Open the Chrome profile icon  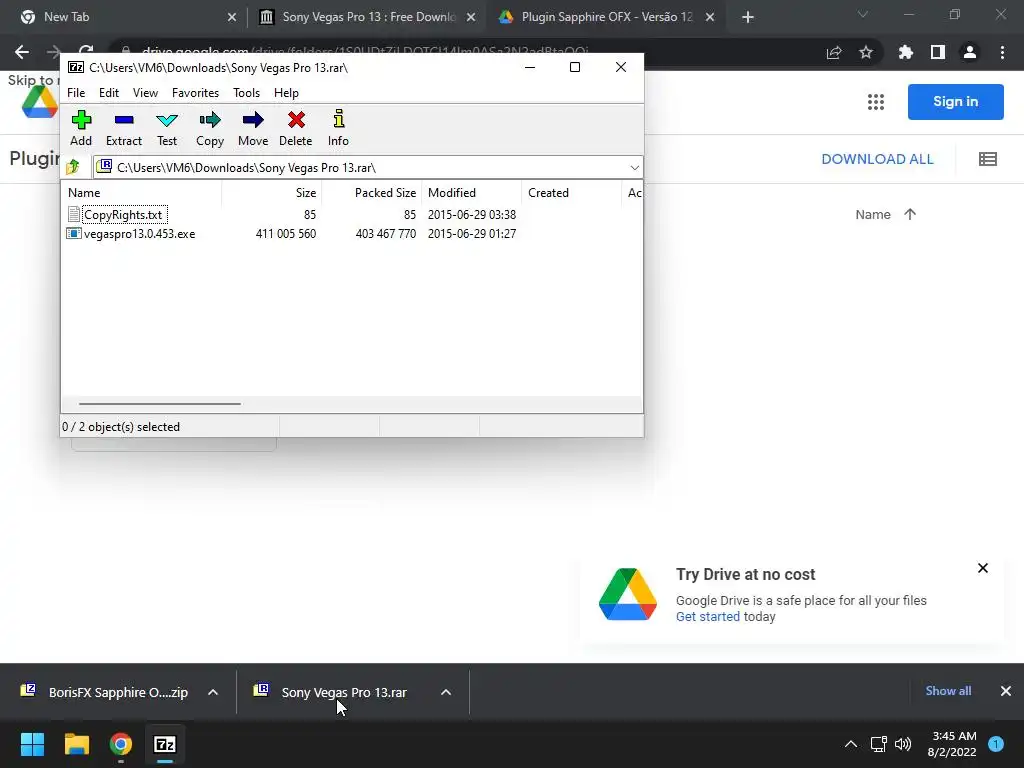[x=970, y=52]
